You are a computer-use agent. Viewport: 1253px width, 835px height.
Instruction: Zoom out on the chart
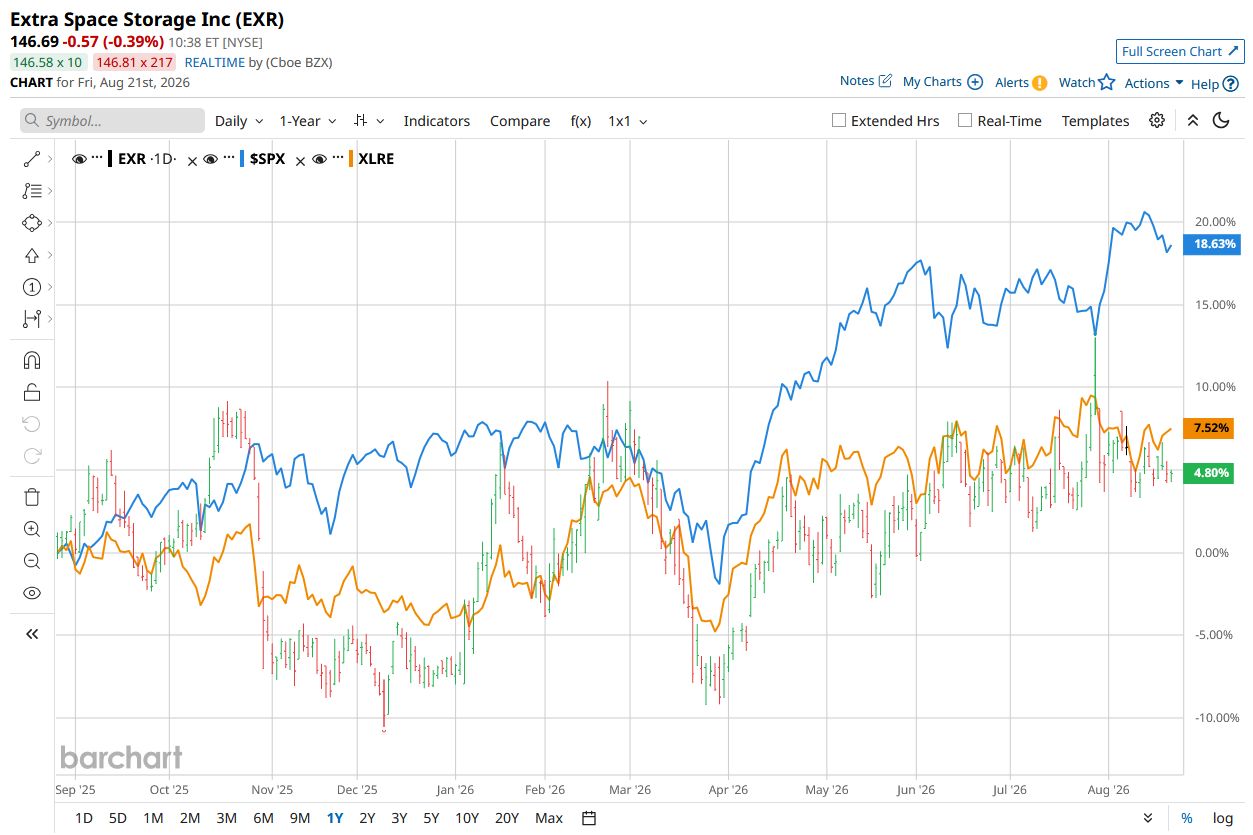pyautogui.click(x=31, y=561)
